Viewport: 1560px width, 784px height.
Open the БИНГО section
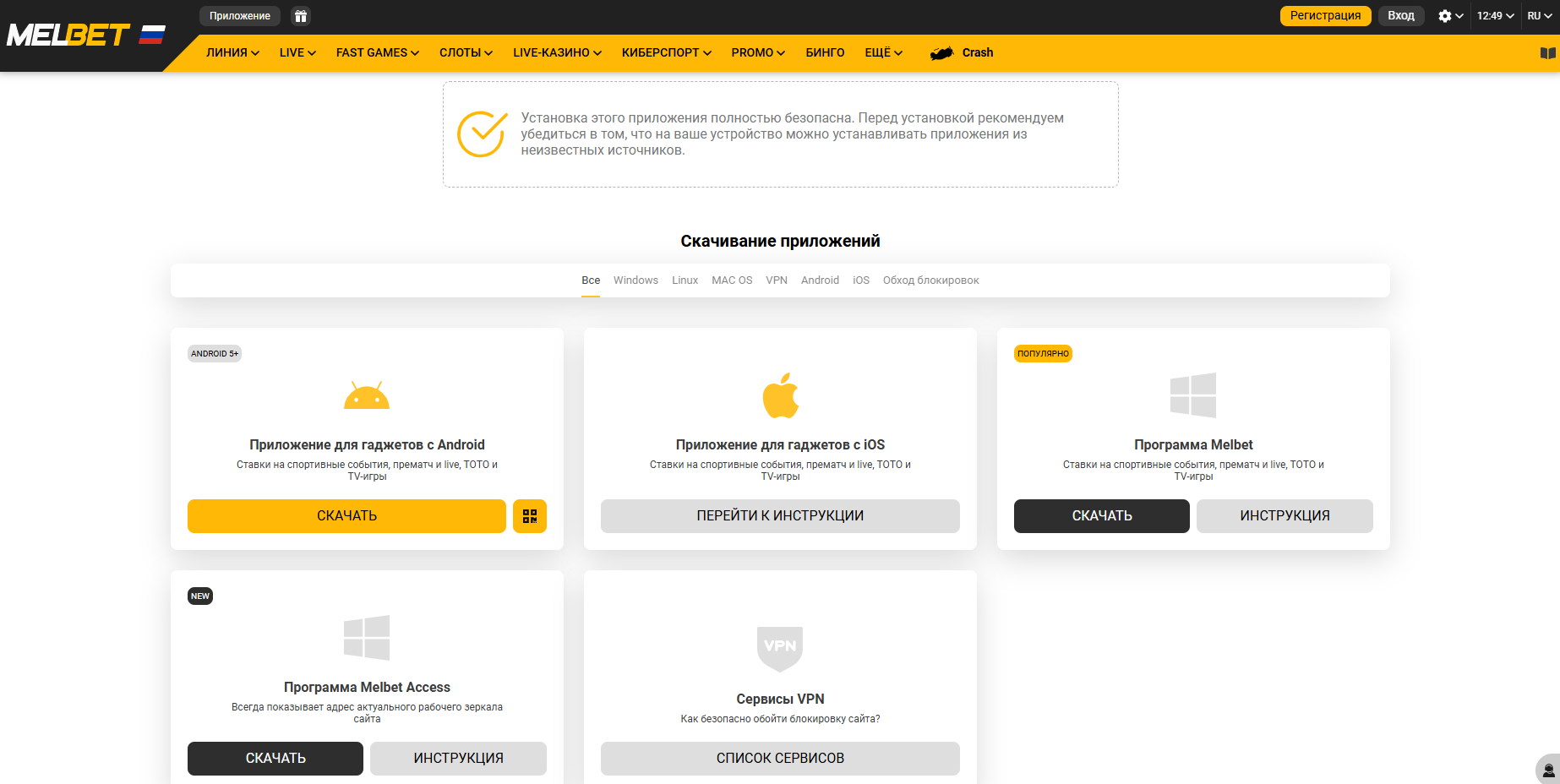(825, 52)
